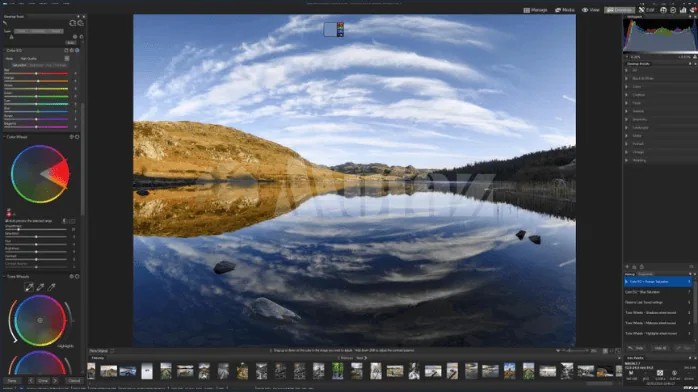Collapse the Color EQ section triangle
Screen dimensions: 698x392
4,51
